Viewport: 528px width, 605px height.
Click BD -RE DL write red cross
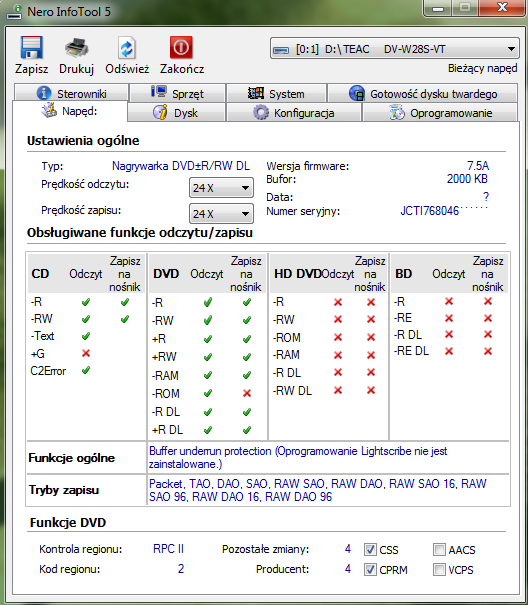tap(488, 351)
